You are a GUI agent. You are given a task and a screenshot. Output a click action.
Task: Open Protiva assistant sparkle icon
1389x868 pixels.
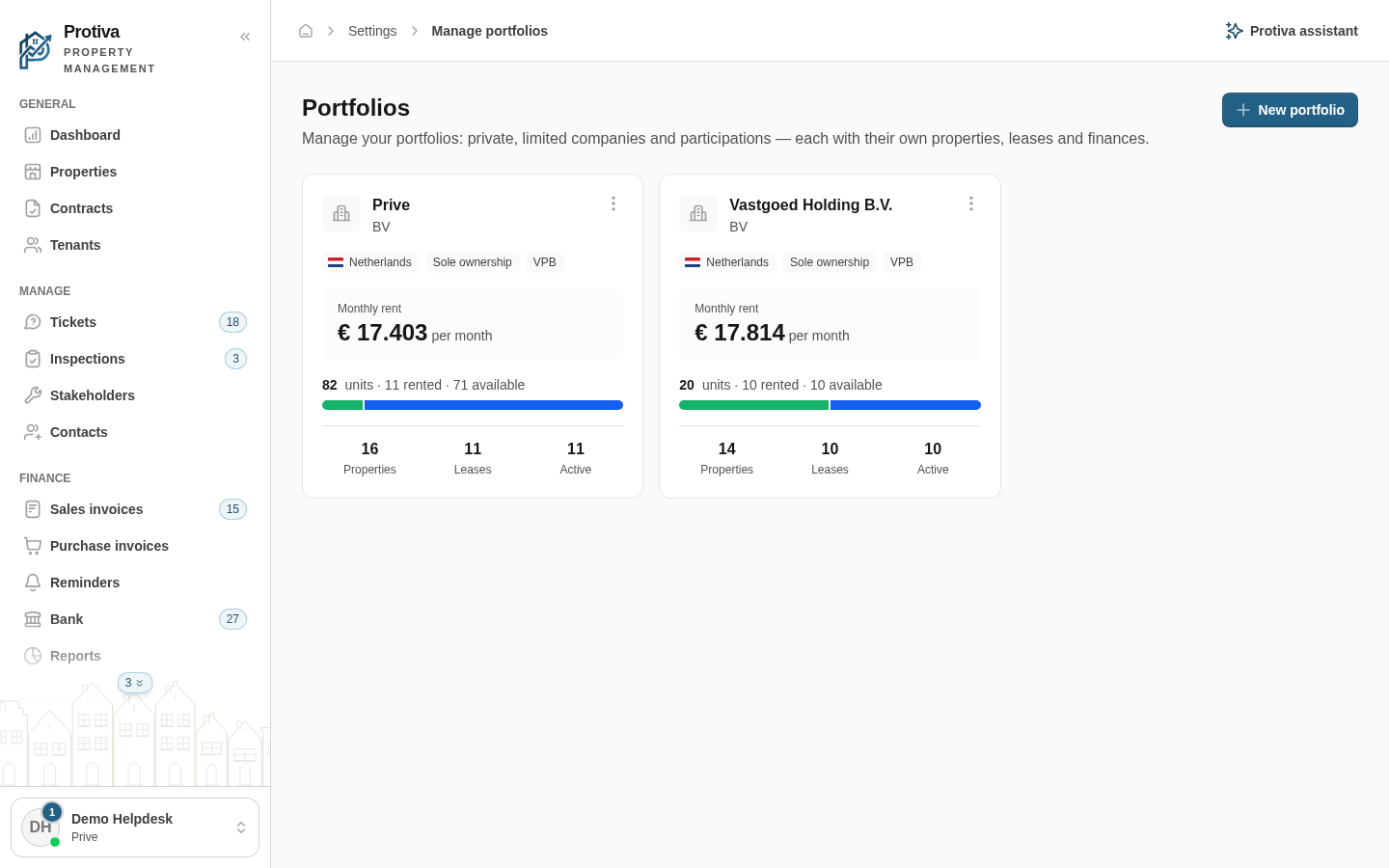click(1234, 31)
